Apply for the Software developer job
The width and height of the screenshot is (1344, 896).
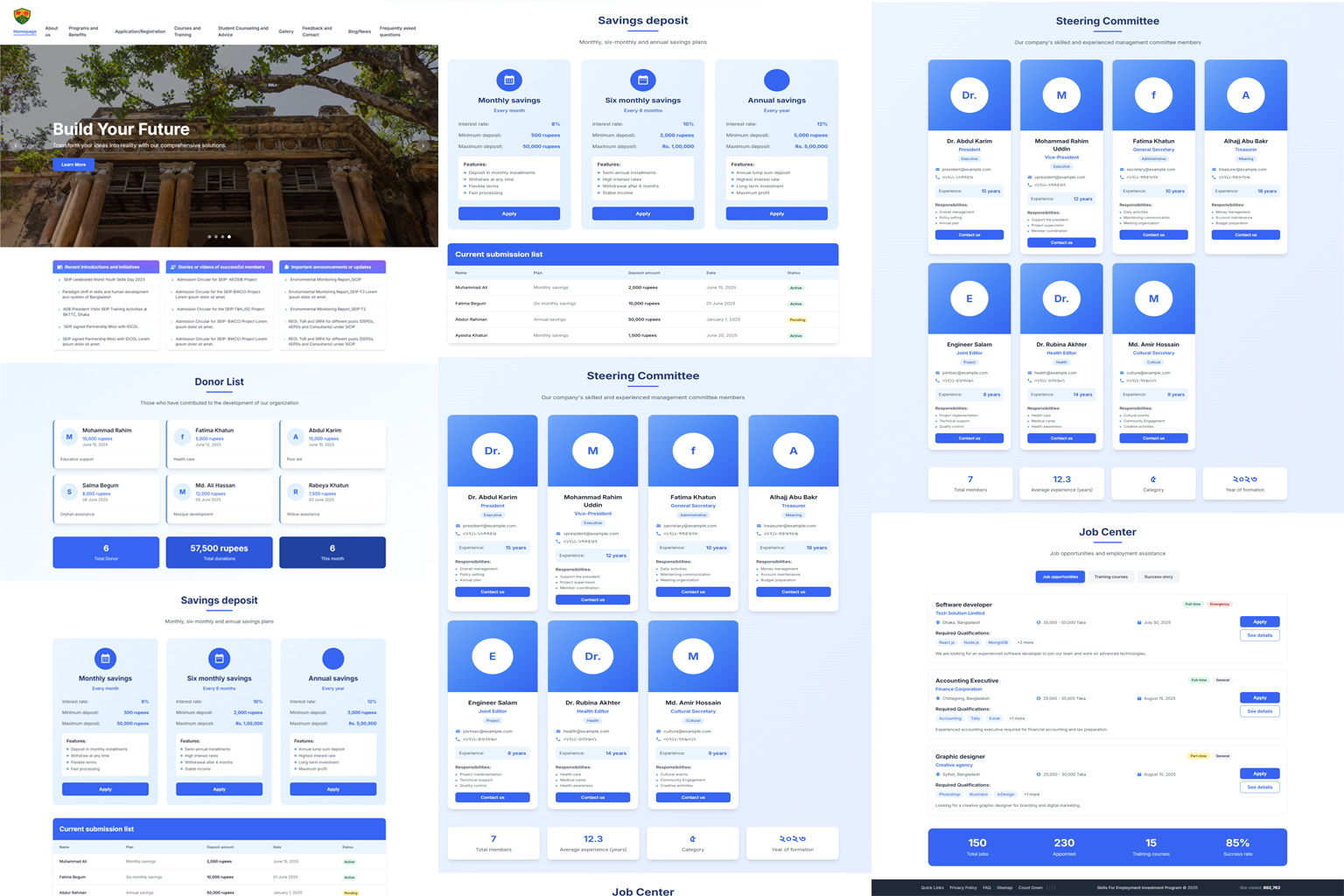pyautogui.click(x=1259, y=622)
